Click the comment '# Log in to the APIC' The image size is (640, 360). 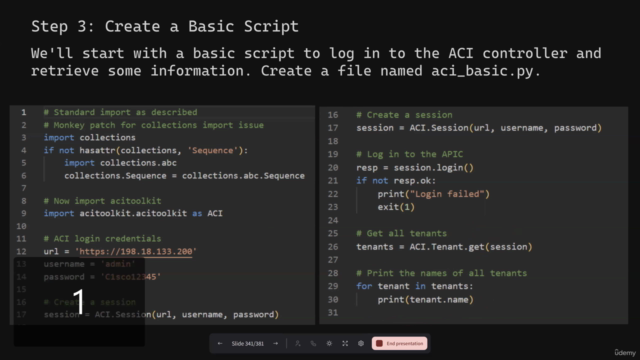coord(409,154)
